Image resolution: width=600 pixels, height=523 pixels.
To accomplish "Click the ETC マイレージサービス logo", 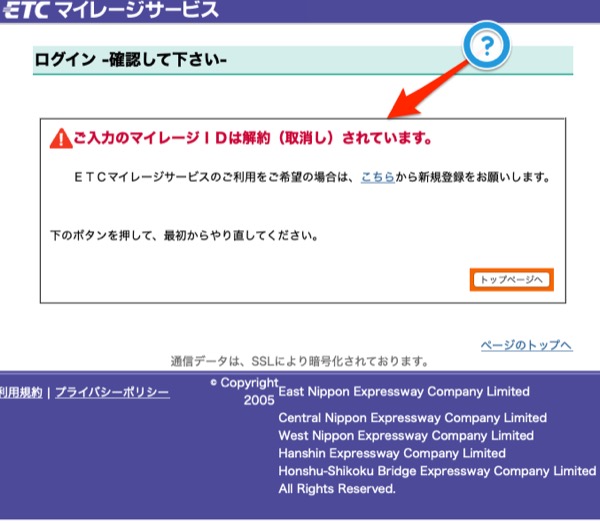I will (x=110, y=10).
